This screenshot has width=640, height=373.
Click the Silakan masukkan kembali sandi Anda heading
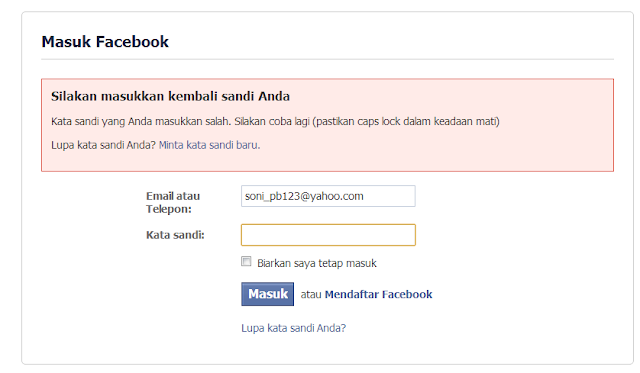click(170, 96)
